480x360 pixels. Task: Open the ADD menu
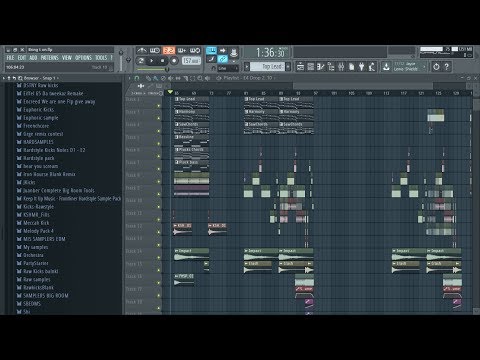click(33, 58)
